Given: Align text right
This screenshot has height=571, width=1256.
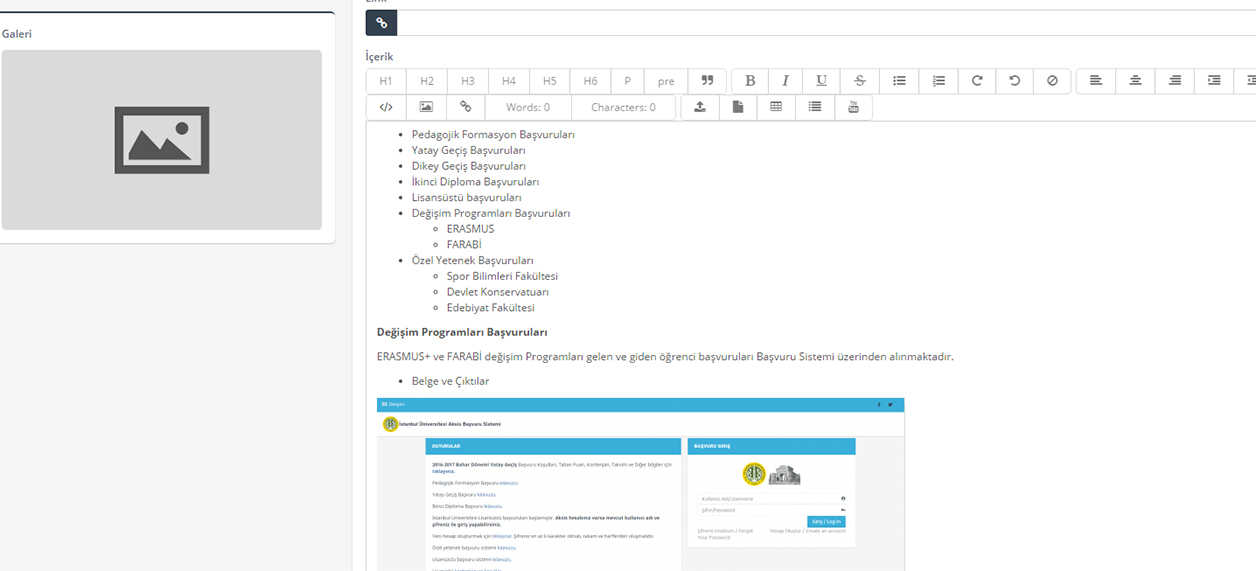Looking at the screenshot, I should point(1175,81).
